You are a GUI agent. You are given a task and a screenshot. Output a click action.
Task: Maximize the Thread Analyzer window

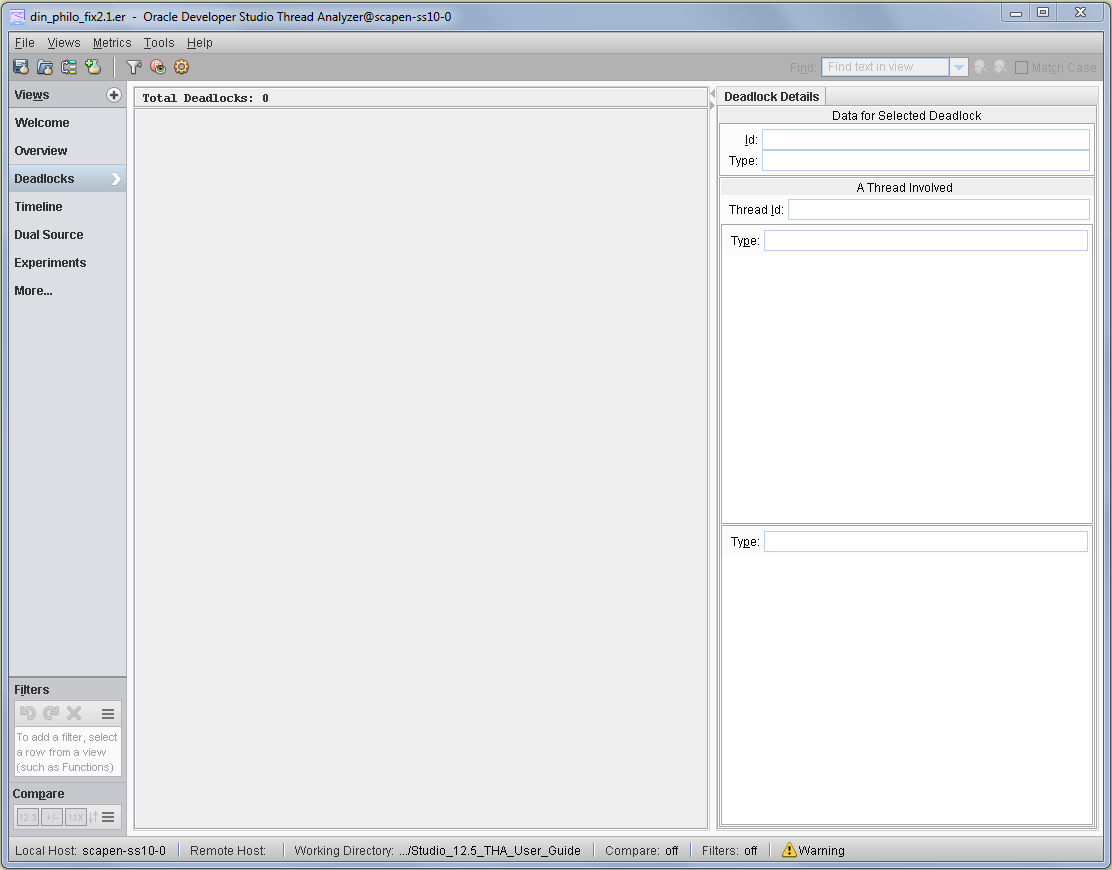click(1043, 12)
